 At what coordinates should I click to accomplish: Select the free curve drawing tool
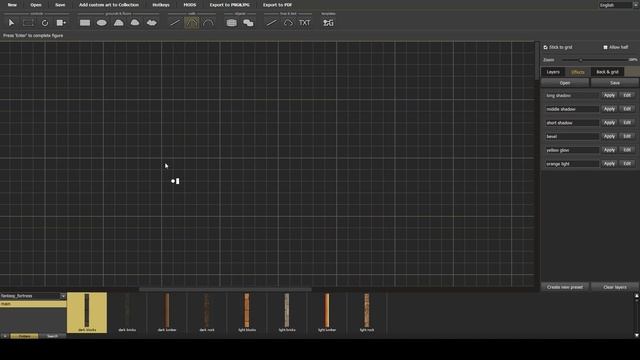(x=288, y=23)
